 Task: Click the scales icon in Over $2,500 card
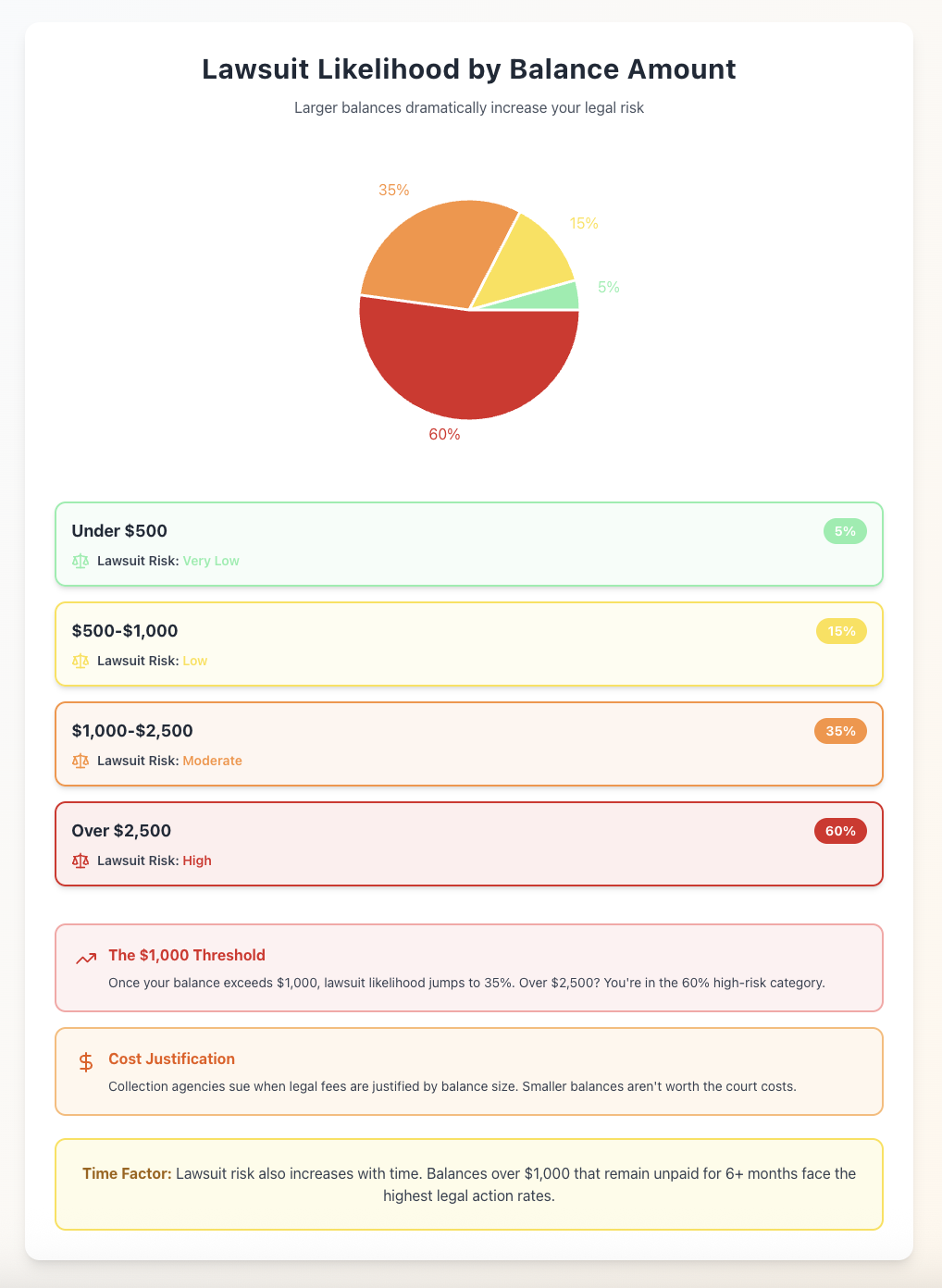81,861
